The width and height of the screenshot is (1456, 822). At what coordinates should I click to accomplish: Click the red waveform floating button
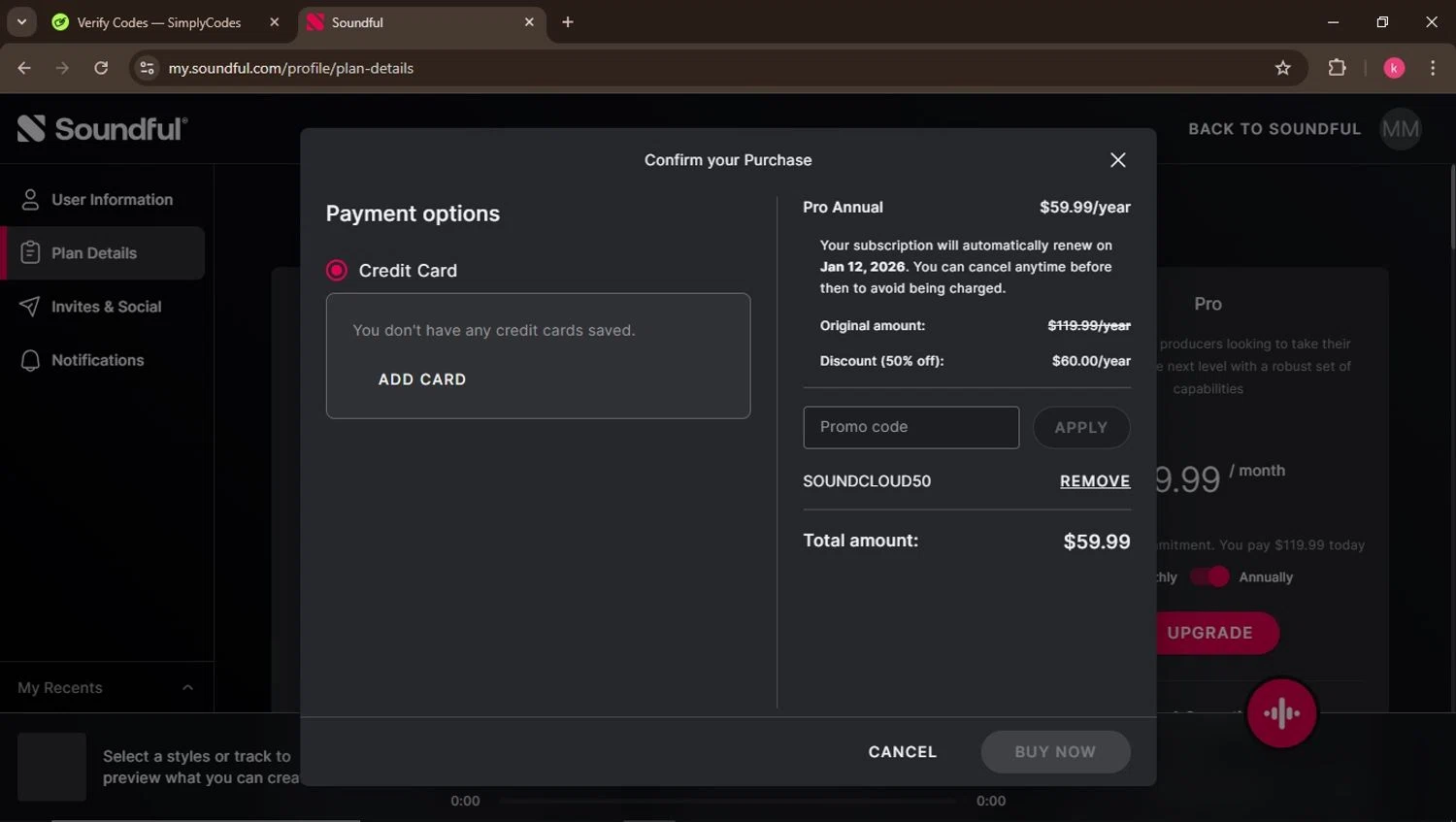(x=1281, y=713)
